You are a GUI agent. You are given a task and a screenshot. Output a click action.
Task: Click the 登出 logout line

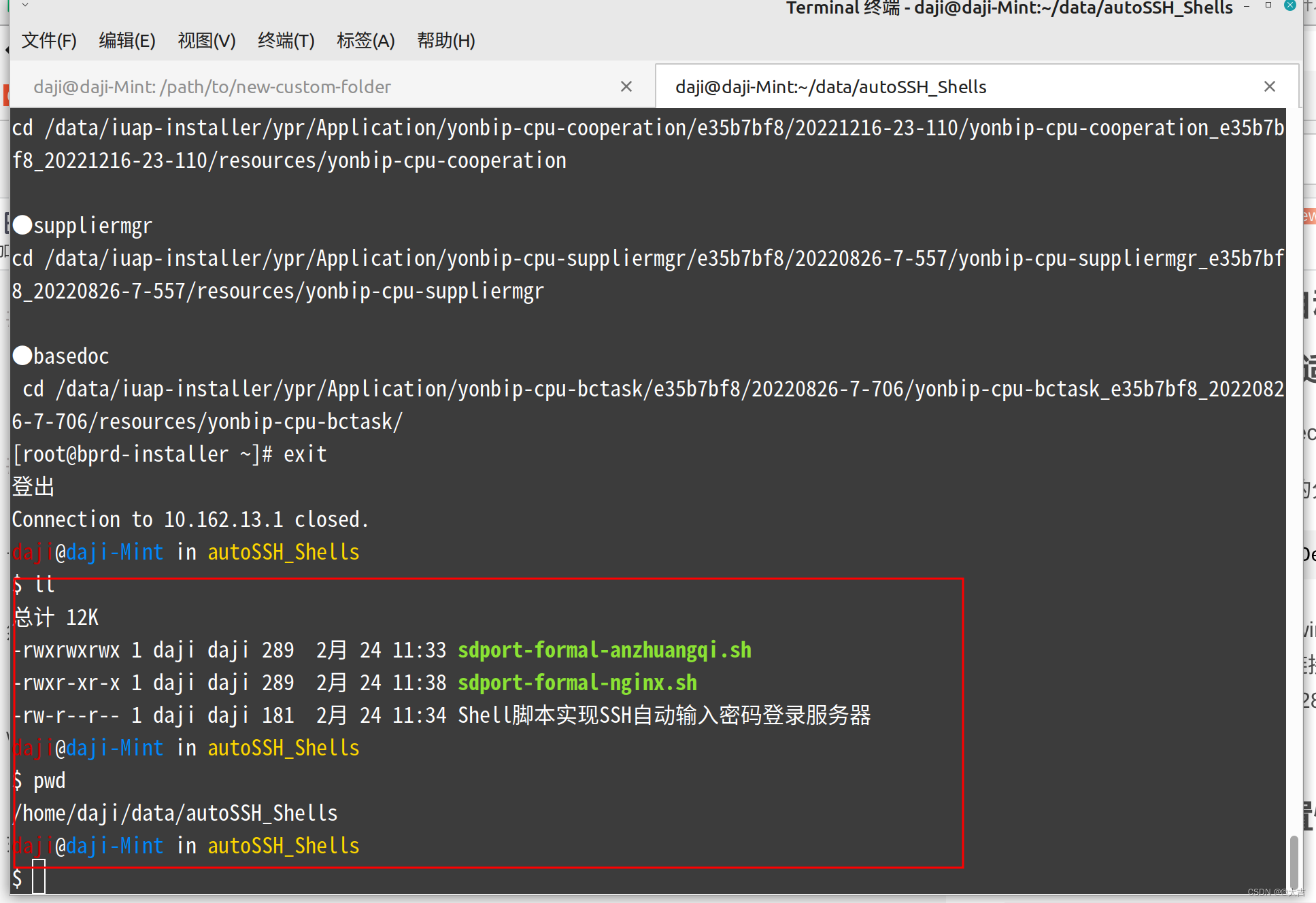click(x=33, y=487)
